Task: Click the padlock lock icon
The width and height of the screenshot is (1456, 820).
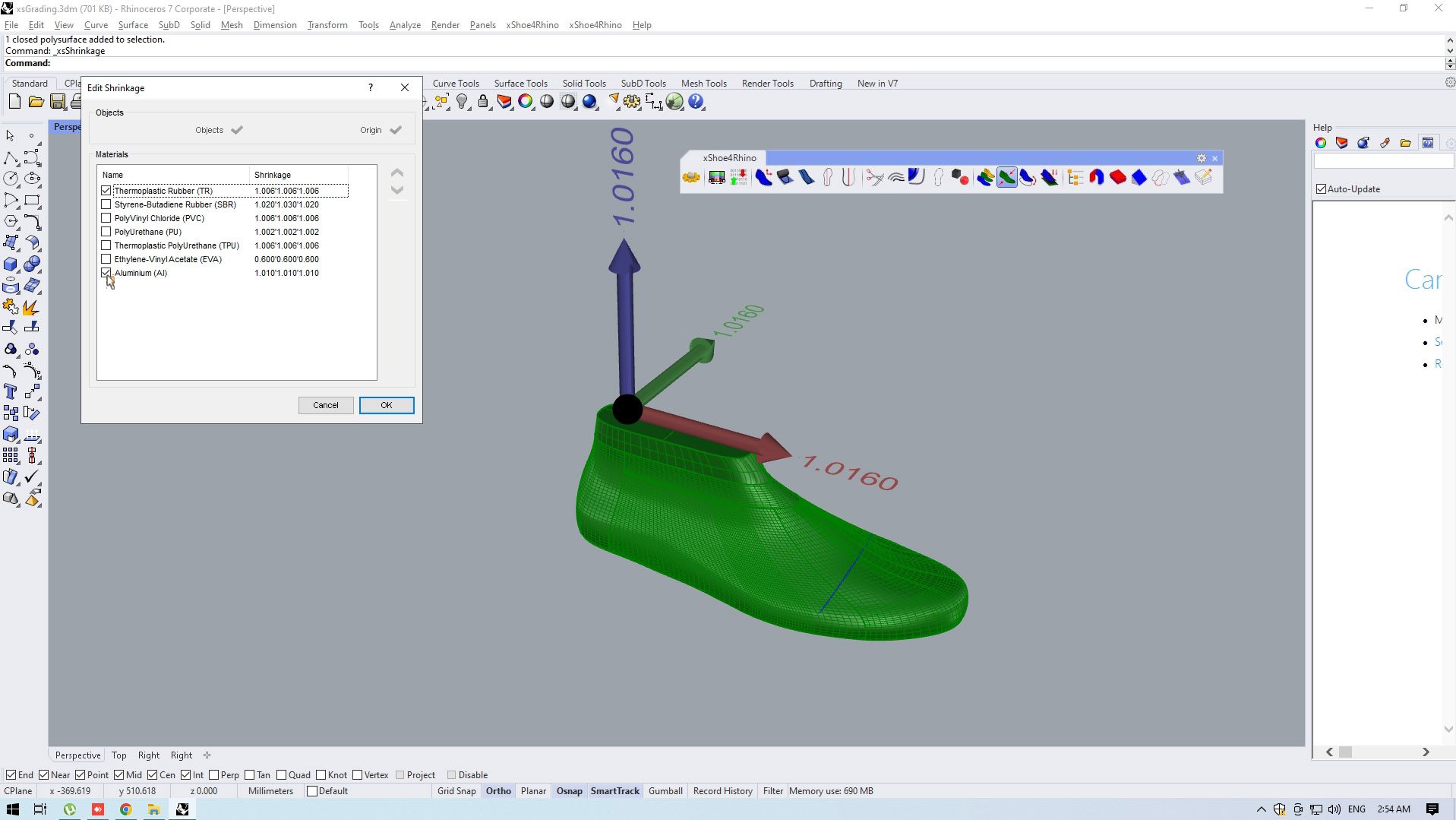Action: coord(483,102)
